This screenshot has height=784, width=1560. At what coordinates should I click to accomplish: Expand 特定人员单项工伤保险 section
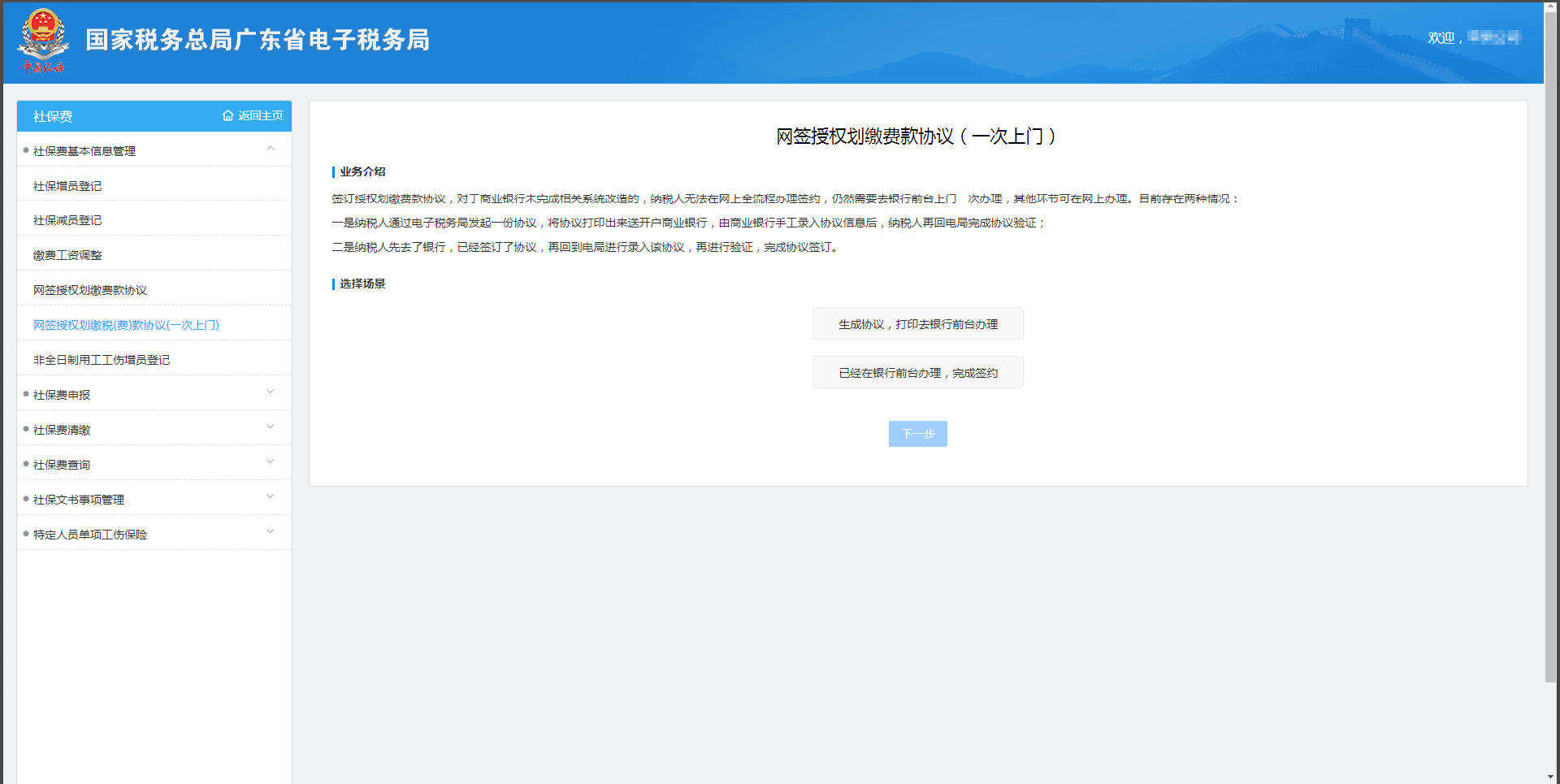click(x=271, y=533)
